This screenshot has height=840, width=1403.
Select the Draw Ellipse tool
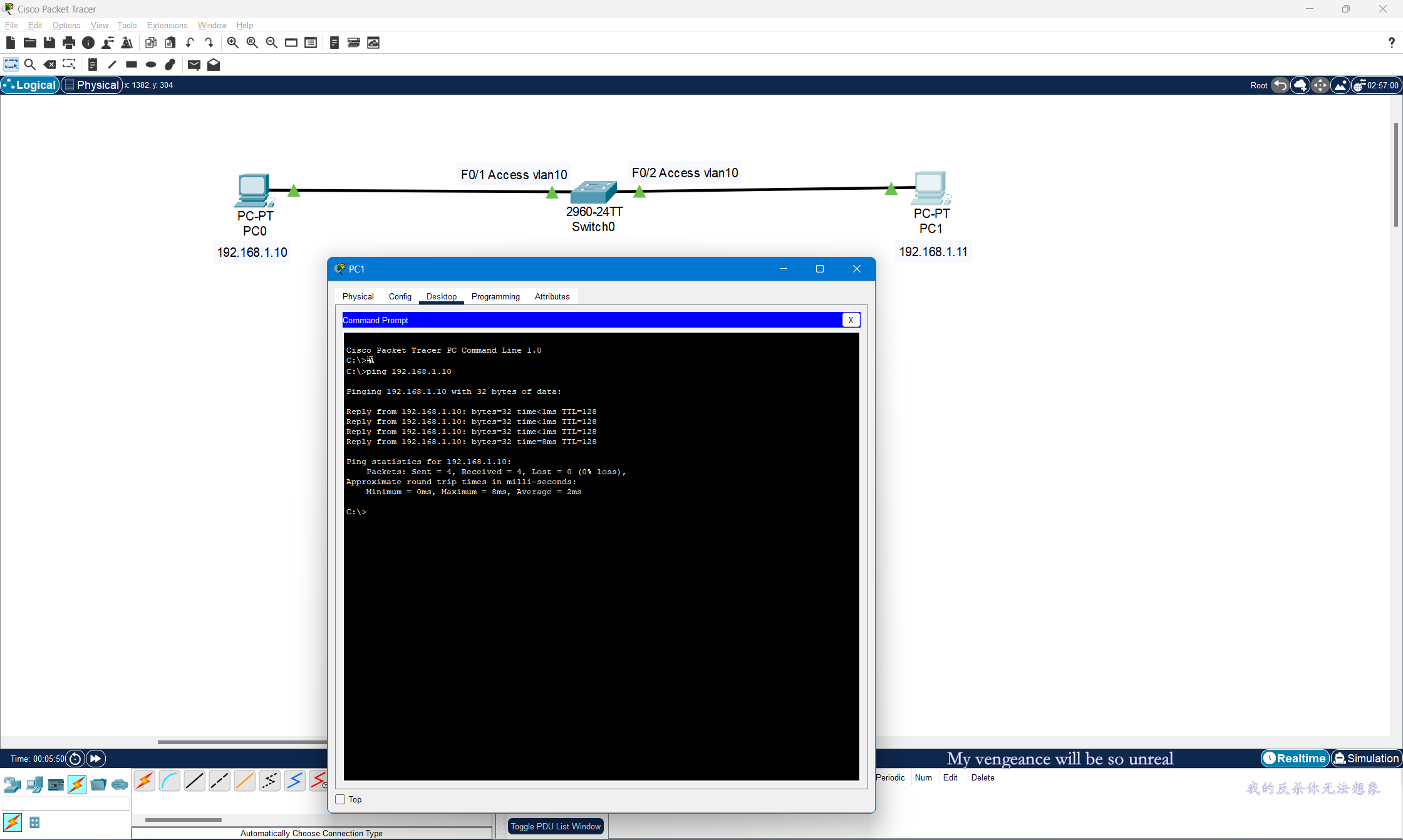151,65
